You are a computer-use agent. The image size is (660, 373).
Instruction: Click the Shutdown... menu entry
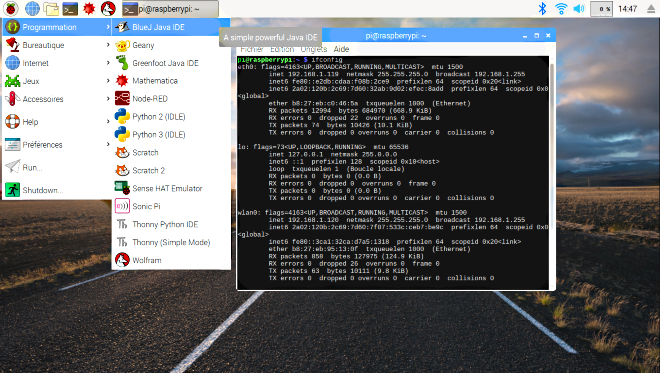(57, 190)
